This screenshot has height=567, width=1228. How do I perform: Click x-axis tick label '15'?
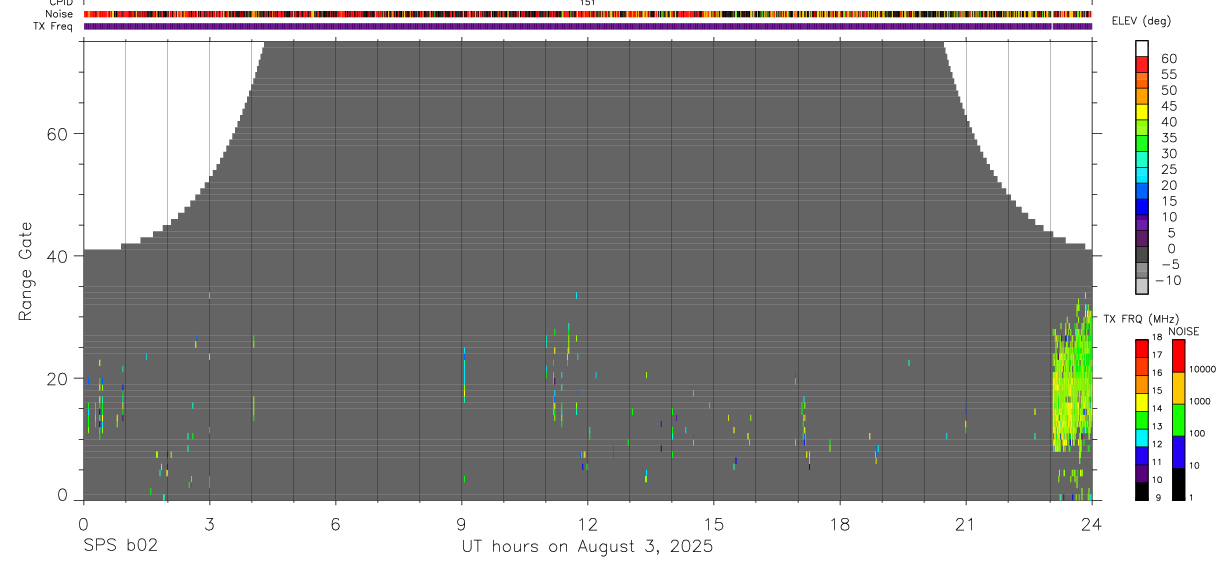(714, 525)
